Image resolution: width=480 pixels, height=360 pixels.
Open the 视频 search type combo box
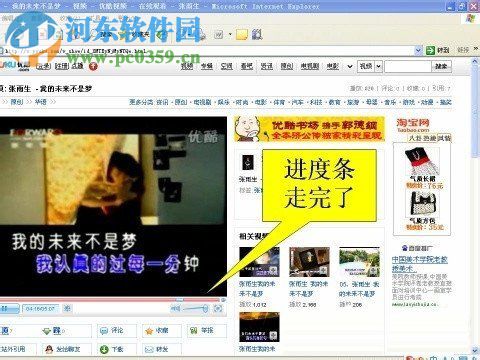[x=370, y=66]
